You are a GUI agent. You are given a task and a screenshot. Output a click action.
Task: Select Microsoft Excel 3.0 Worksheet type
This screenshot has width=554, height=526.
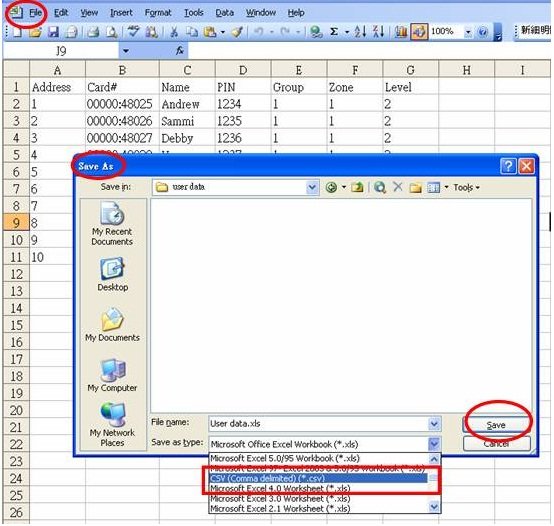pyautogui.click(x=318, y=499)
